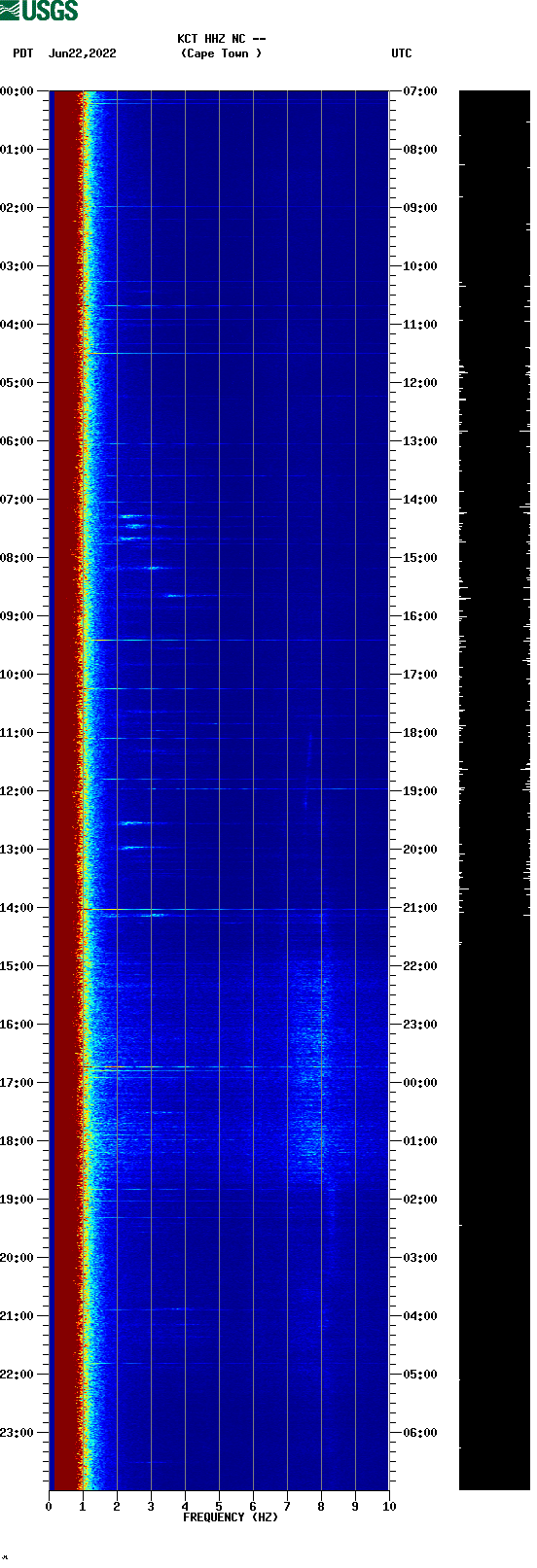
Task: Click the 01:00 UTC time label
Action: (420, 1141)
